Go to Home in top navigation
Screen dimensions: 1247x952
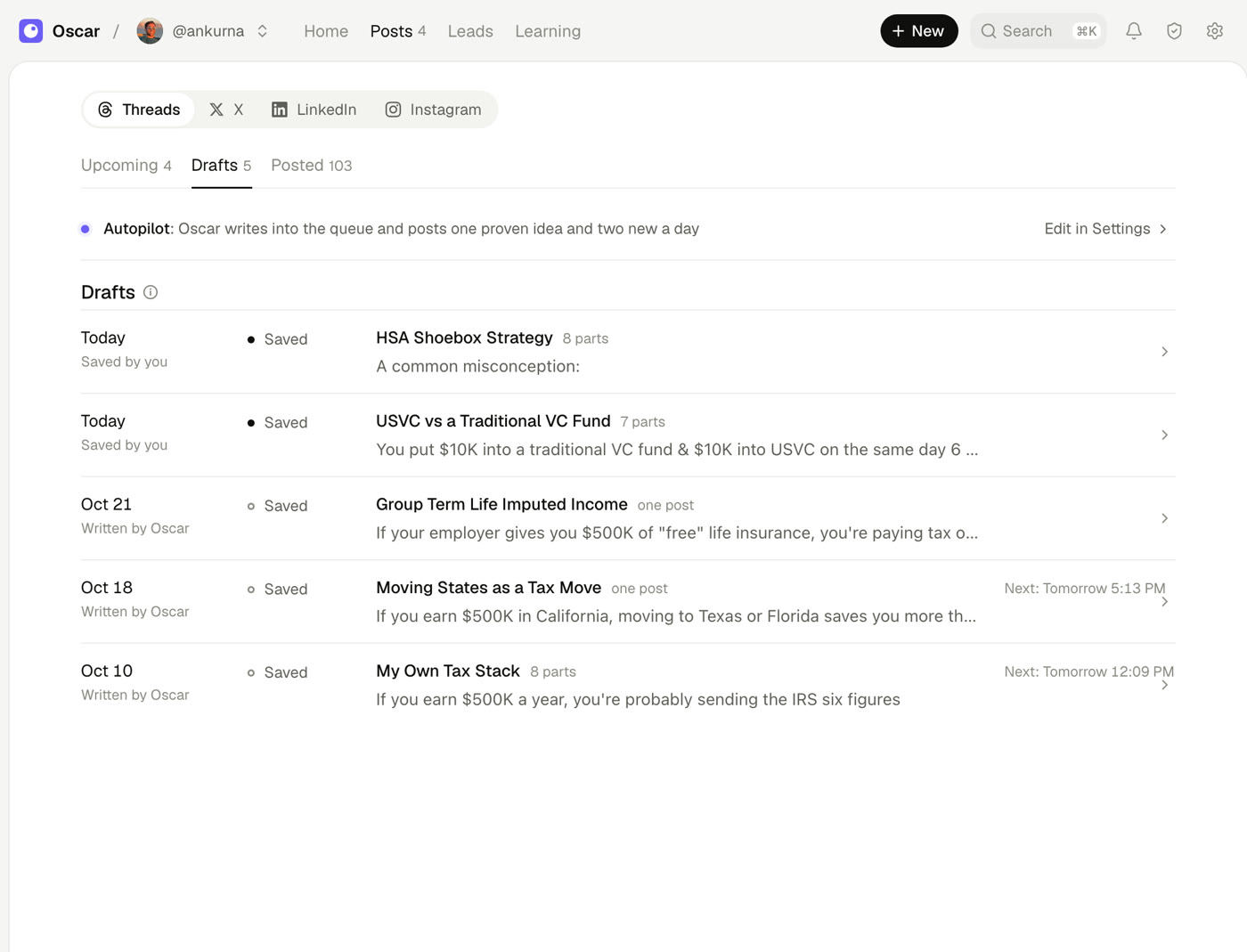(326, 31)
